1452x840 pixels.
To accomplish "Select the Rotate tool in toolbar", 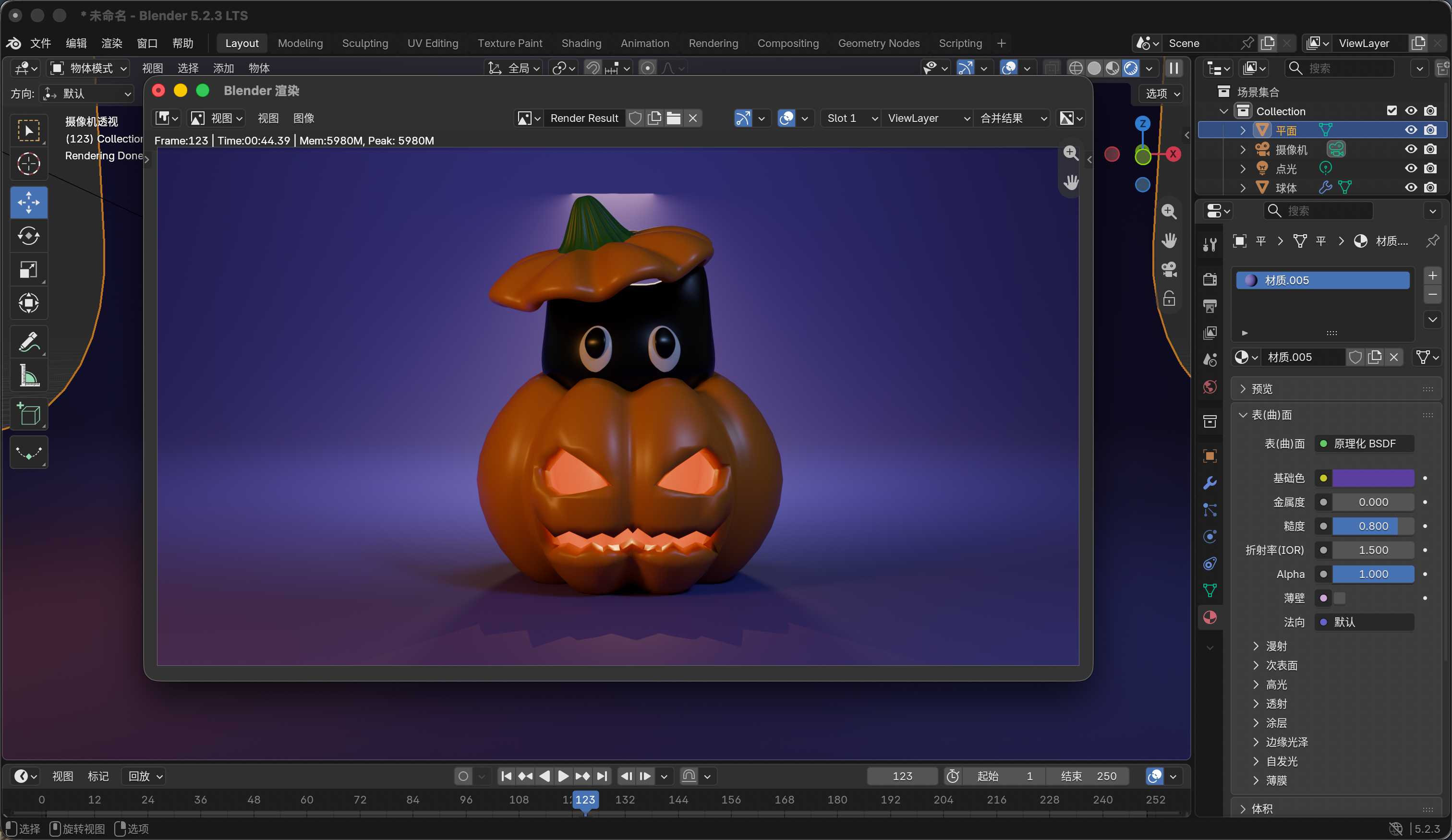I will 29,236.
